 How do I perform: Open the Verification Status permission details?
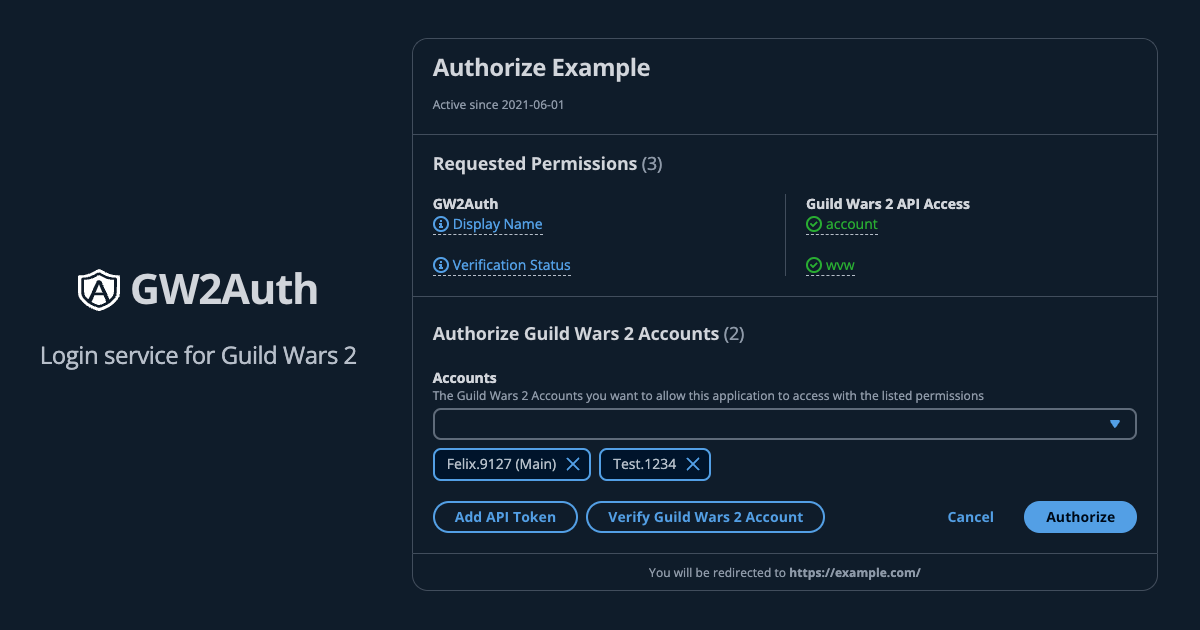point(511,266)
